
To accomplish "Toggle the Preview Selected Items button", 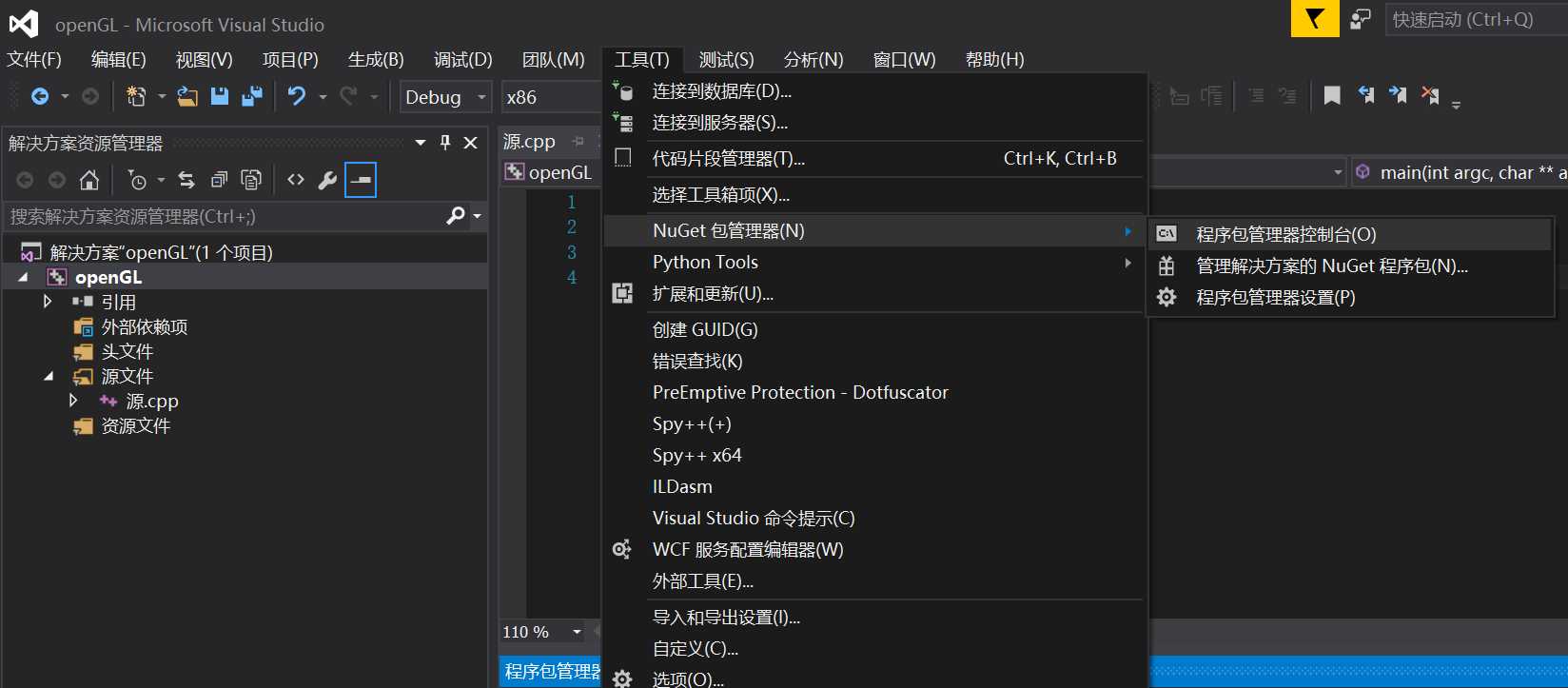I will [x=361, y=180].
